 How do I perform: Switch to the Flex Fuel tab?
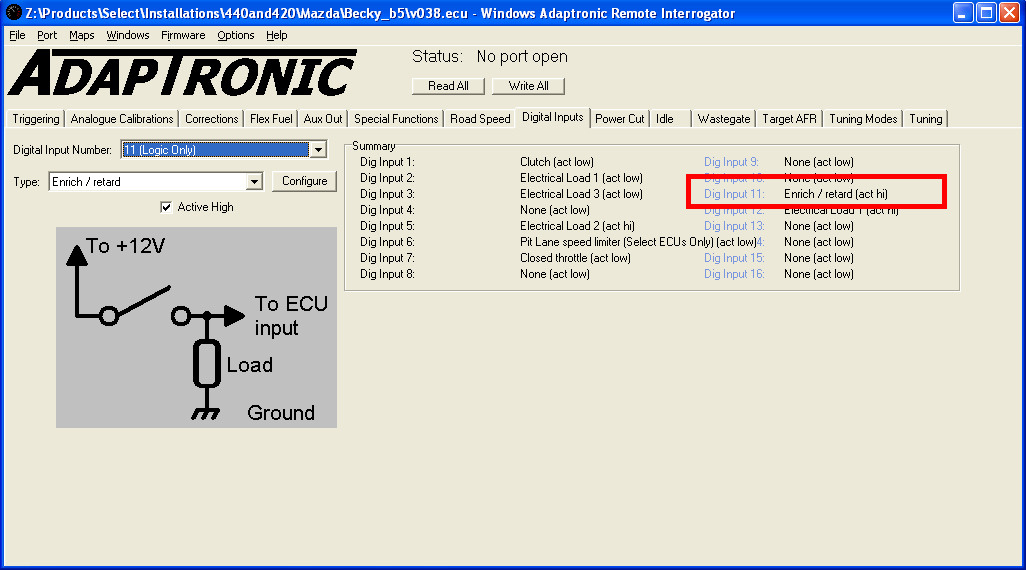271,119
